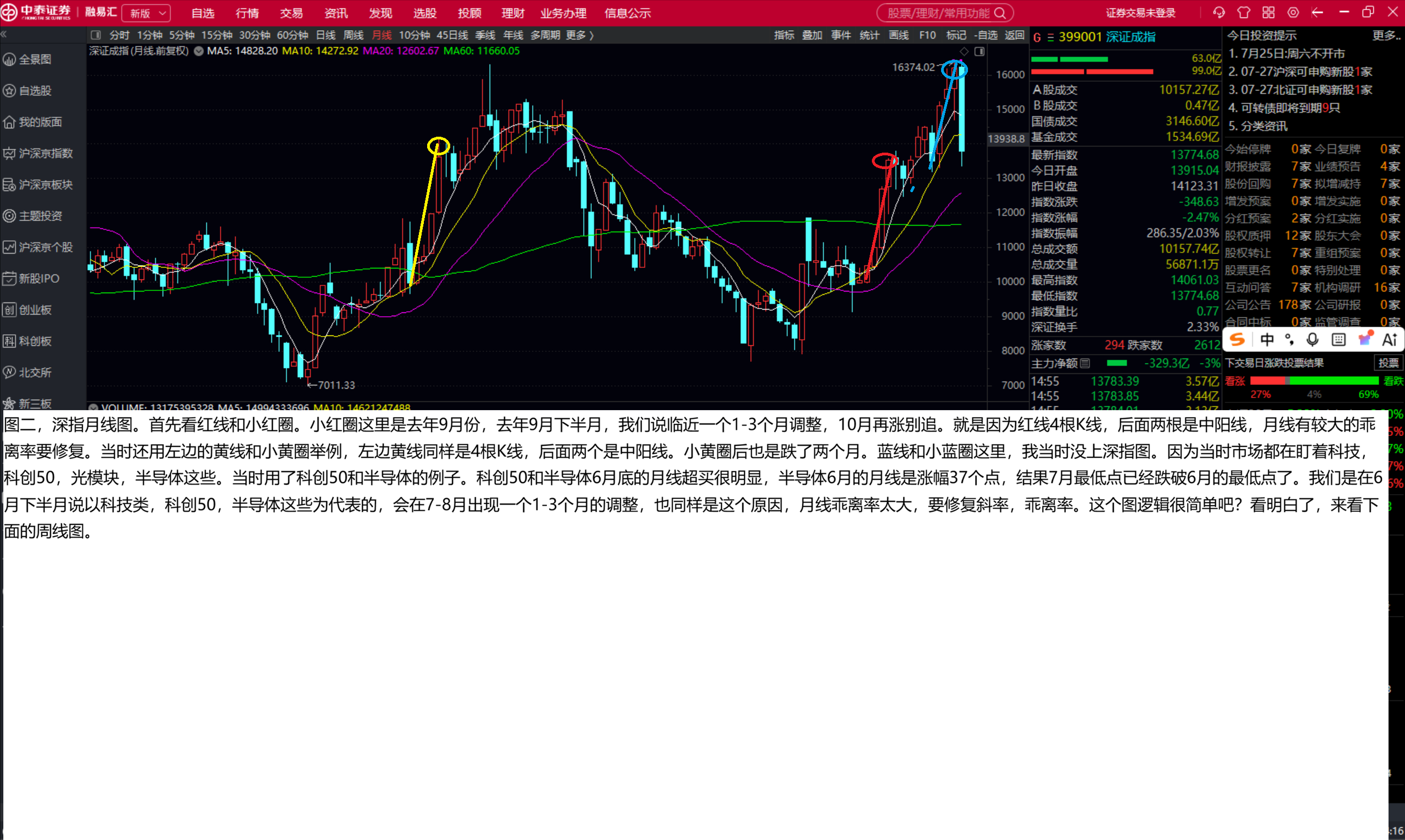This screenshot has height=840, width=1405.
Task: Click the back arrow icon in title bar
Action: click(x=1317, y=13)
